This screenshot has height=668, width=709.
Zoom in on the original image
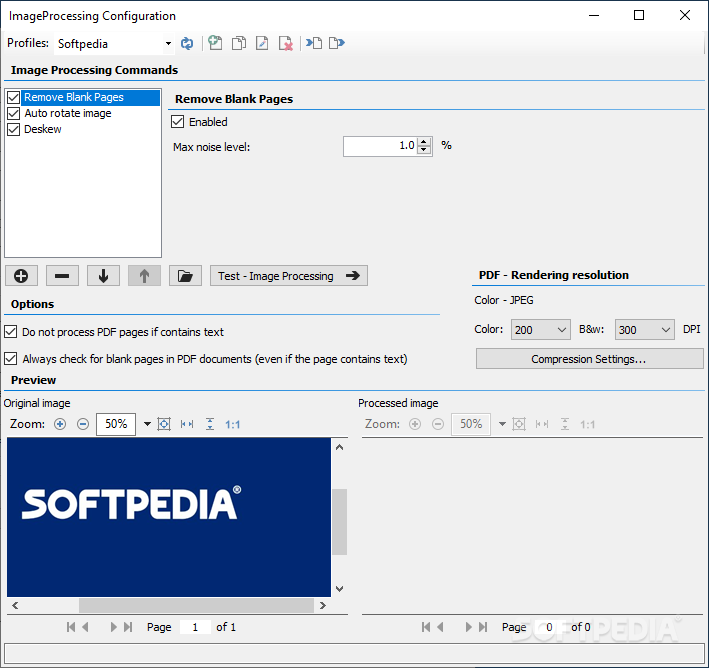coord(60,424)
